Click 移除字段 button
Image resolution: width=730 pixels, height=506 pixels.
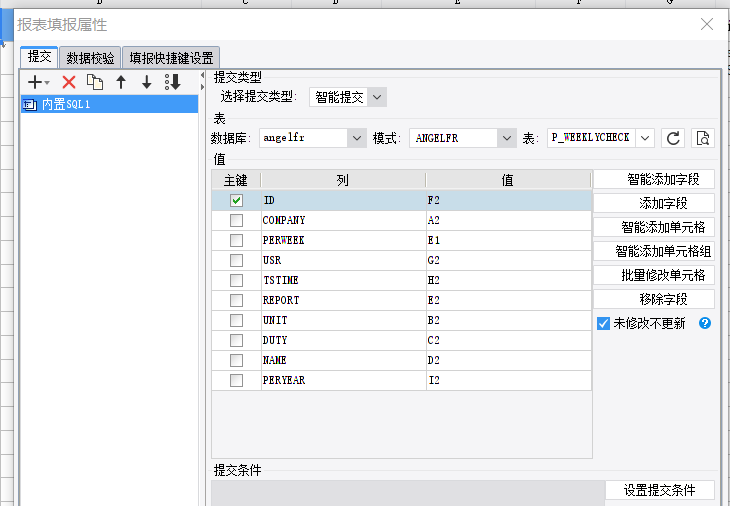pyautogui.click(x=654, y=299)
